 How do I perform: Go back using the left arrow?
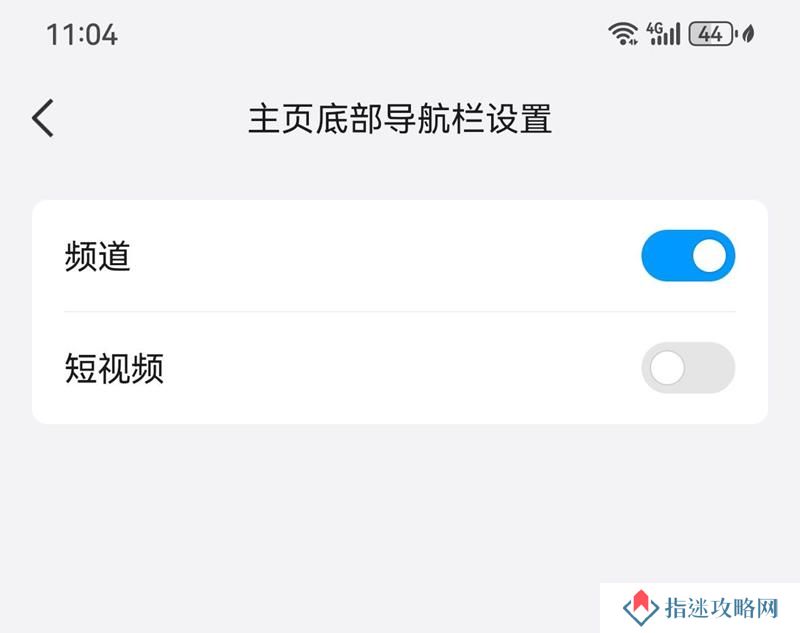43,118
